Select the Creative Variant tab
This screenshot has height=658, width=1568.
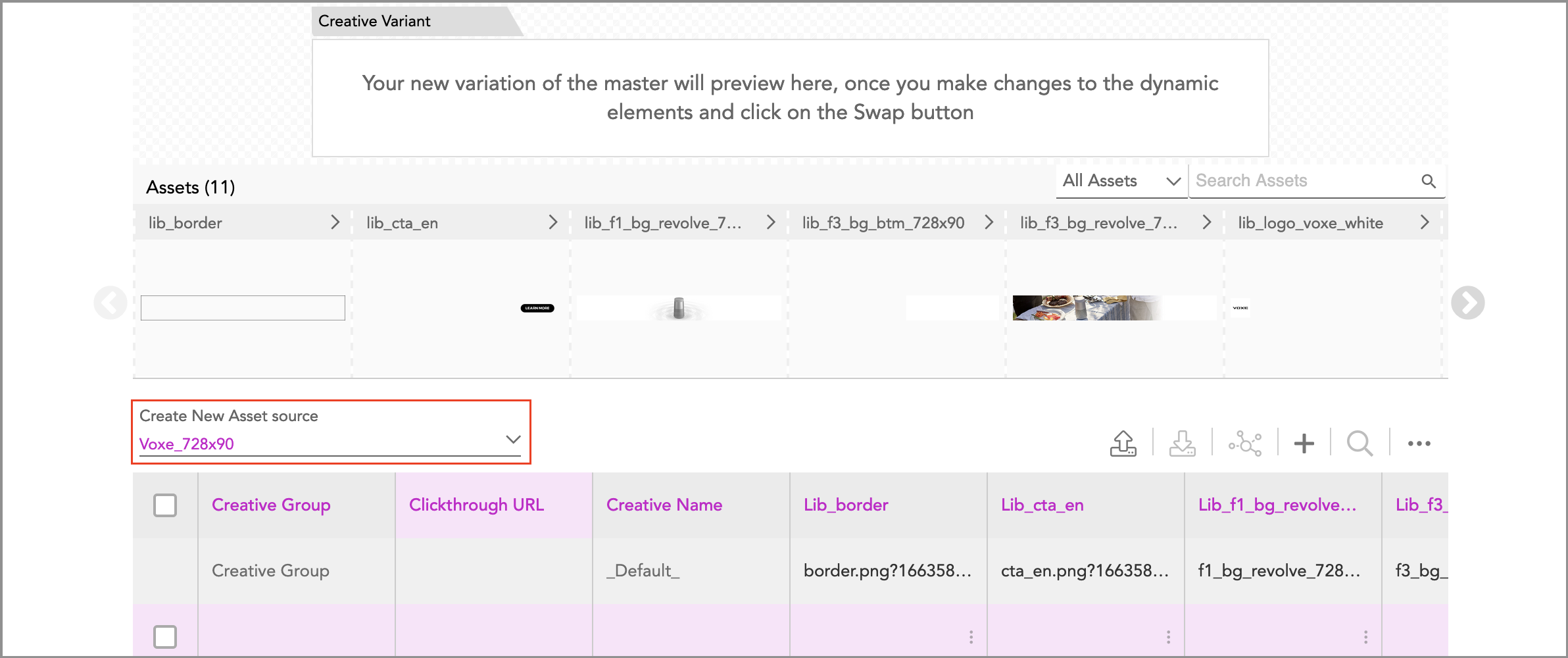[x=375, y=21]
